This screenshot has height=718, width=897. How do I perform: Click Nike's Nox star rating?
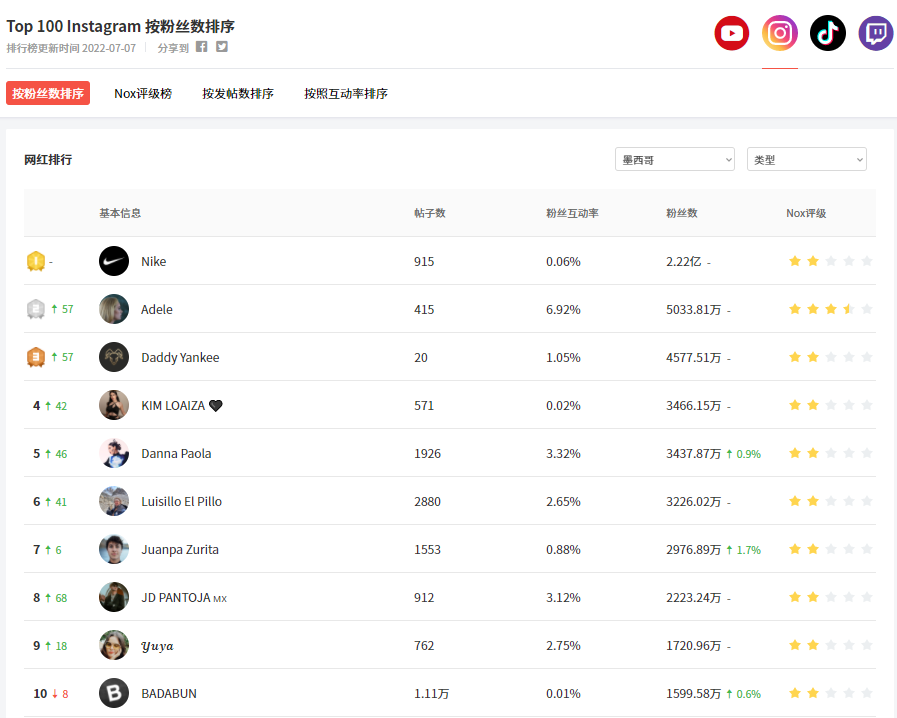point(831,261)
